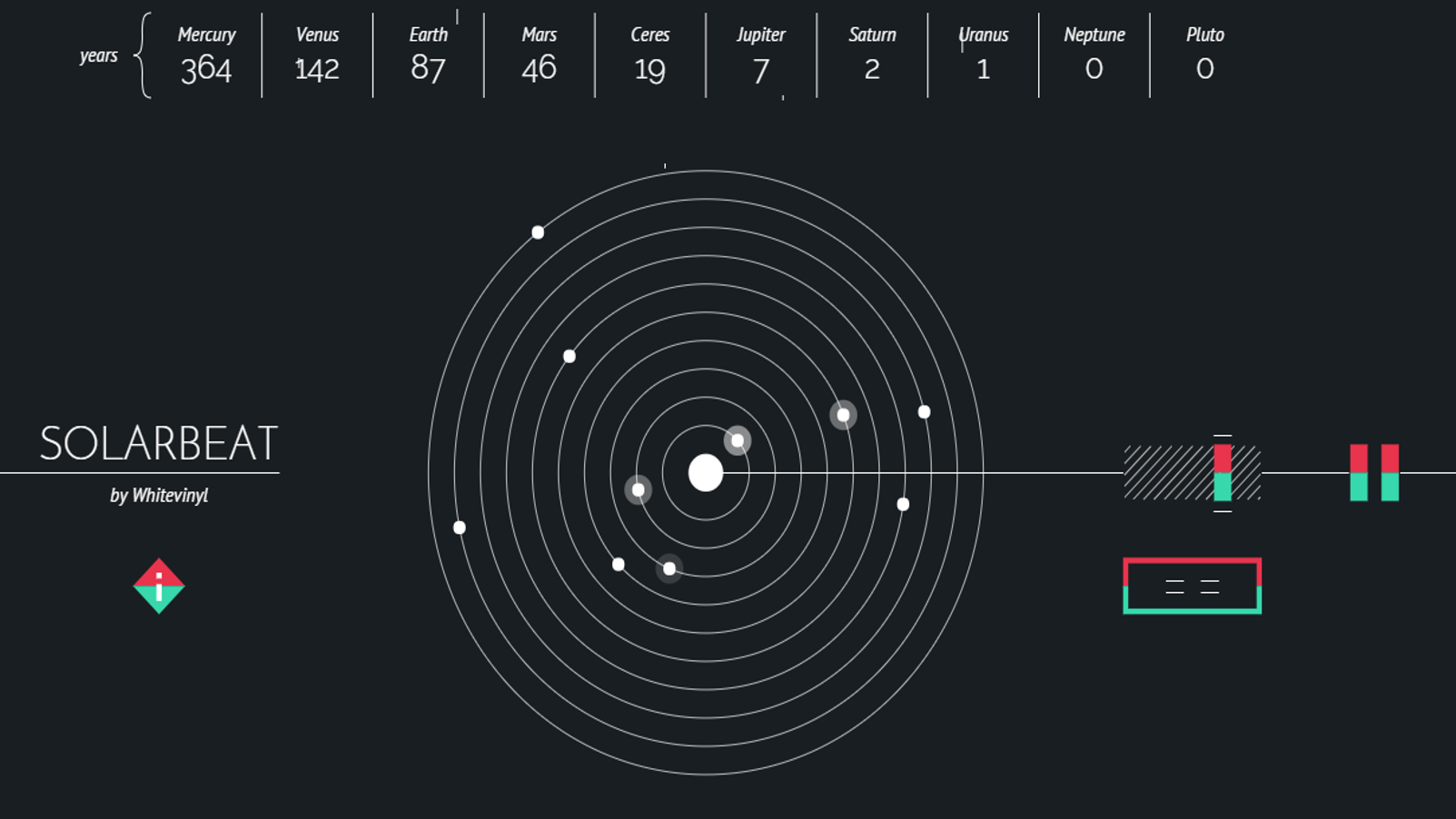
Task: Click Earth's year count 87
Action: tap(428, 69)
